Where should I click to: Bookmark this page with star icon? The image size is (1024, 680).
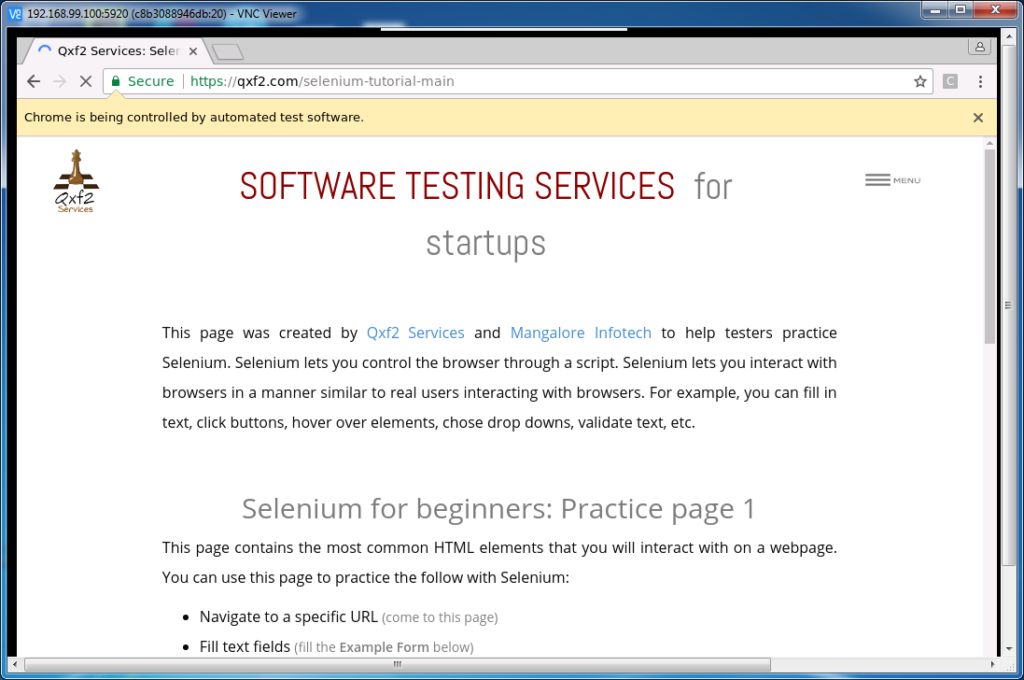point(920,82)
